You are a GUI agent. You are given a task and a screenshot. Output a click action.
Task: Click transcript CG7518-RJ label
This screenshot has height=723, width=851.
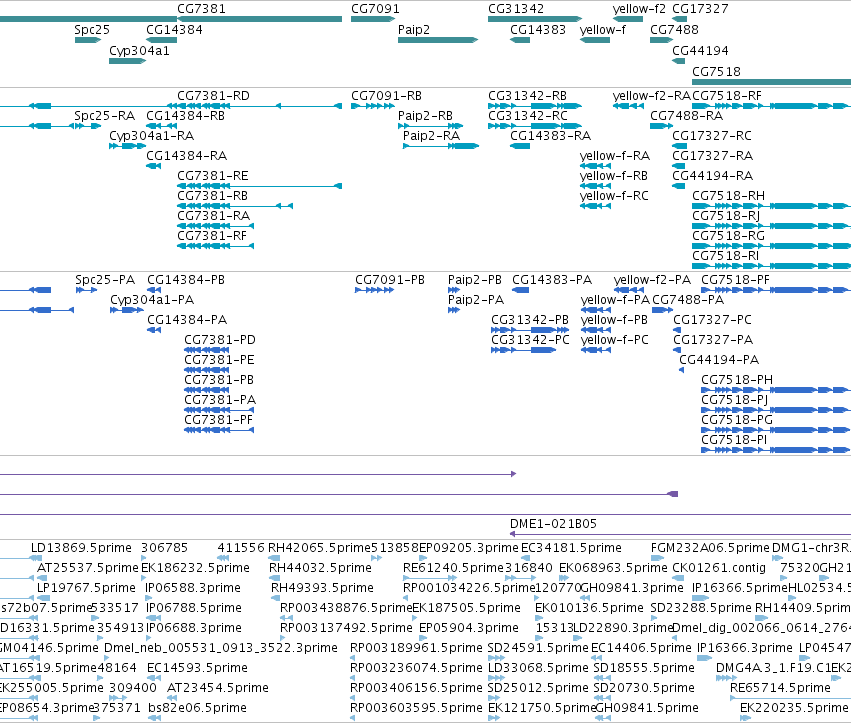click(x=726, y=215)
